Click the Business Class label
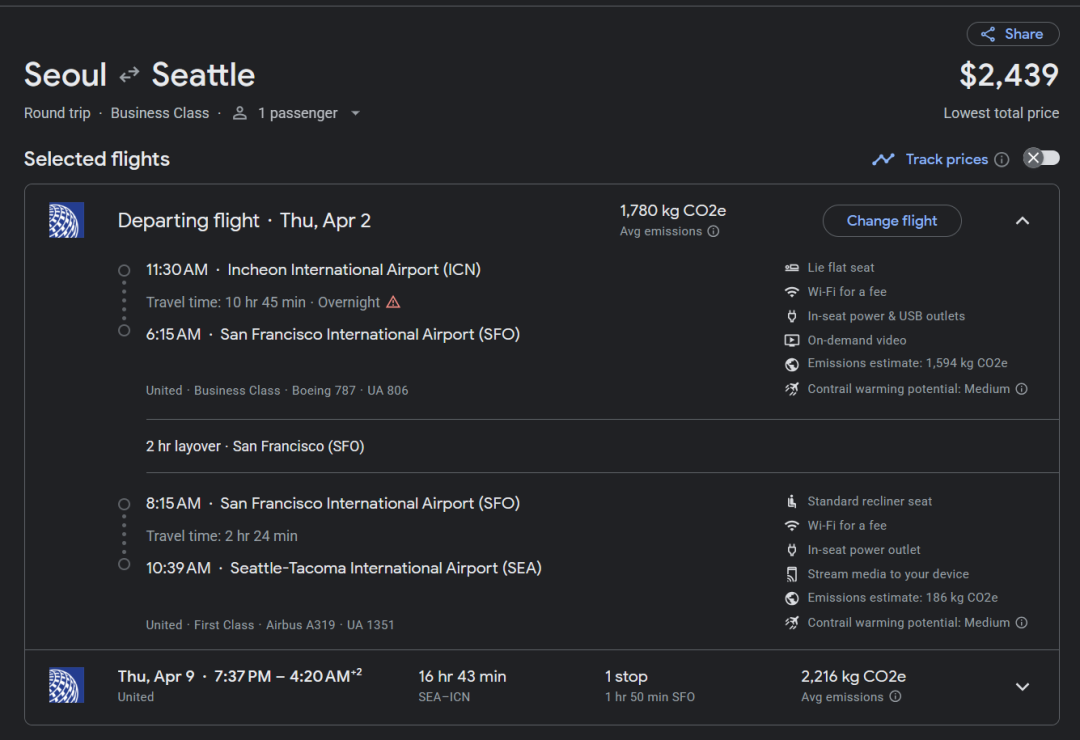The height and width of the screenshot is (740, 1080). tap(160, 113)
